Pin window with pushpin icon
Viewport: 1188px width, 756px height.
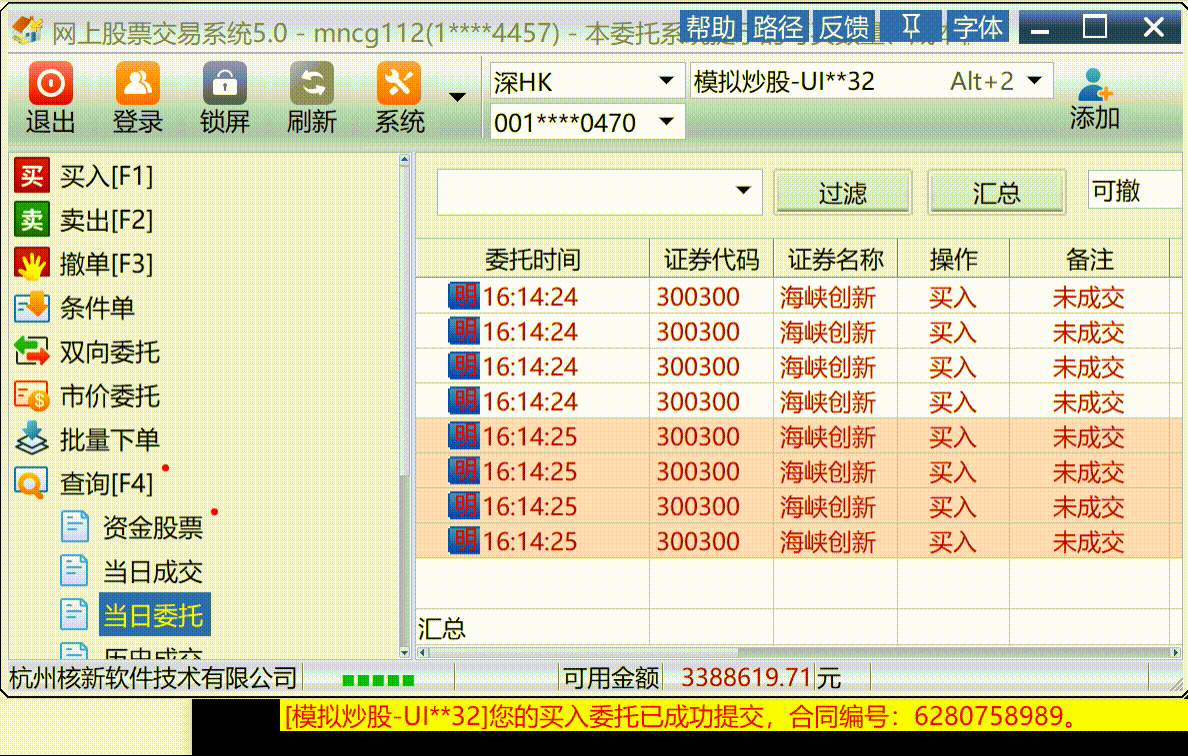tap(911, 27)
